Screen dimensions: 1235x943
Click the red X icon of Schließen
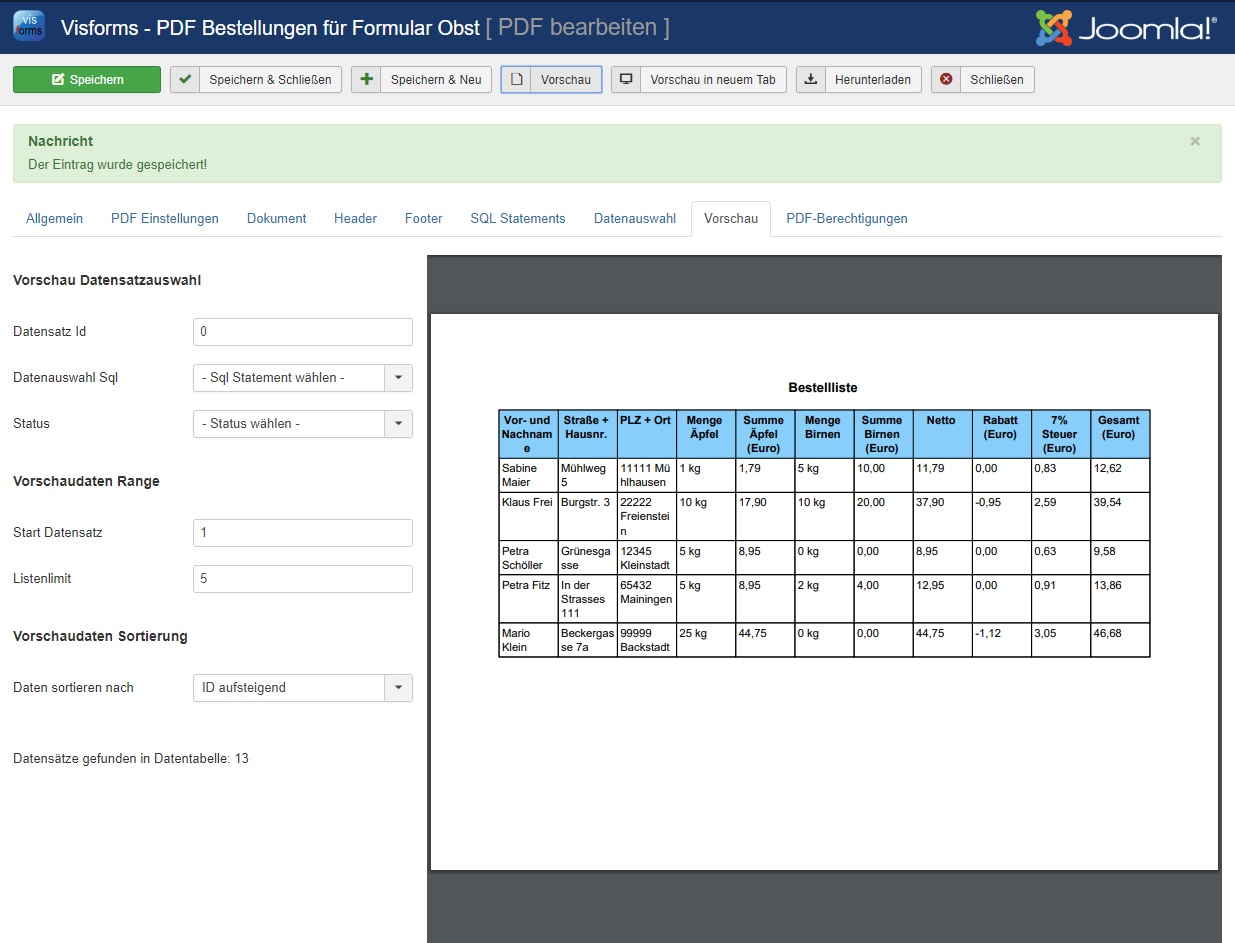pyautogui.click(x=946, y=80)
